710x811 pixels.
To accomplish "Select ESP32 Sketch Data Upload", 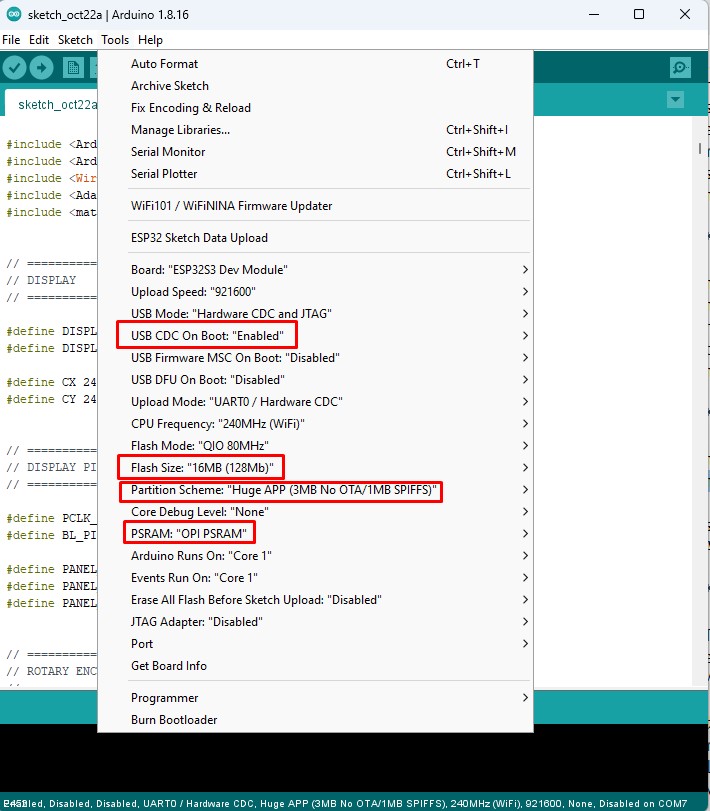I will coord(315,238).
